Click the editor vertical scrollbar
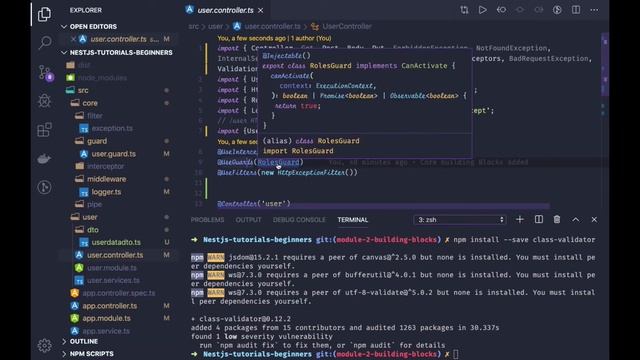Image resolution: width=640 pixels, height=360 pixels. click(x=605, y=65)
